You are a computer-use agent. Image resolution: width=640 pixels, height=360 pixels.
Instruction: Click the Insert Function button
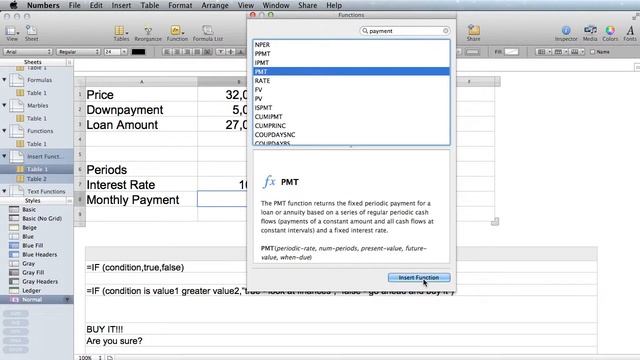[419, 278]
